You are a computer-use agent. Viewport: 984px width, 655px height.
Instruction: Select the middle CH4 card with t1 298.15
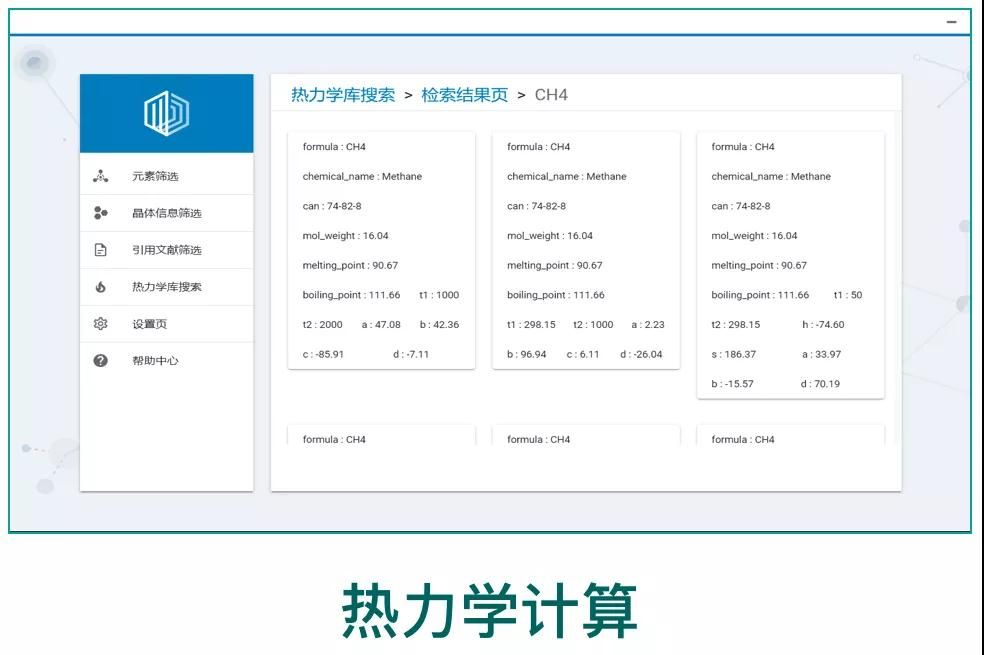585,250
